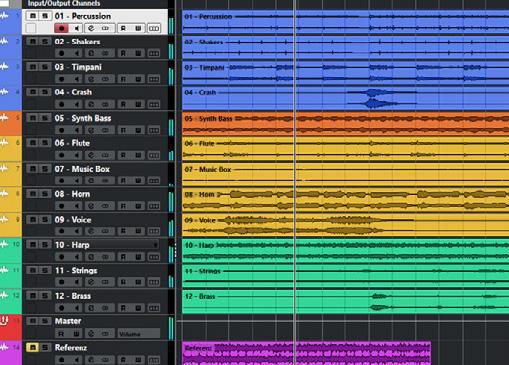Record-enable the 09 - Voice track
Screen dimensions: 509x365
(61, 231)
